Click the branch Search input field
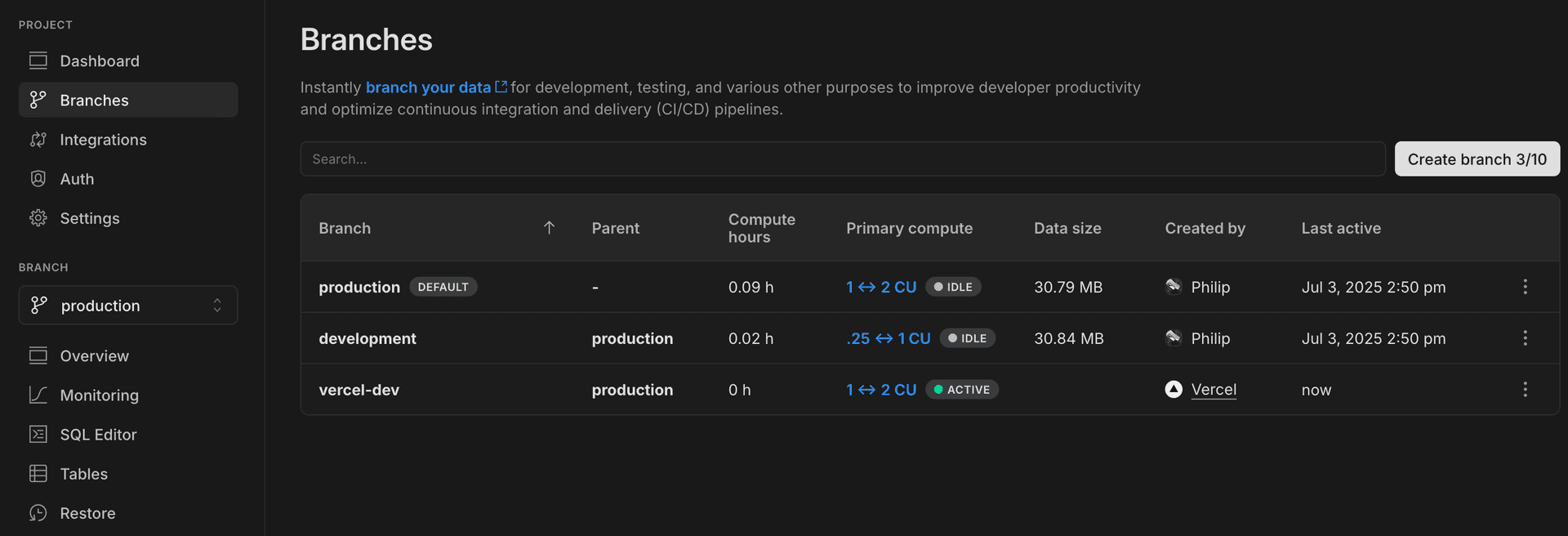This screenshot has height=536, width=1568. (842, 159)
